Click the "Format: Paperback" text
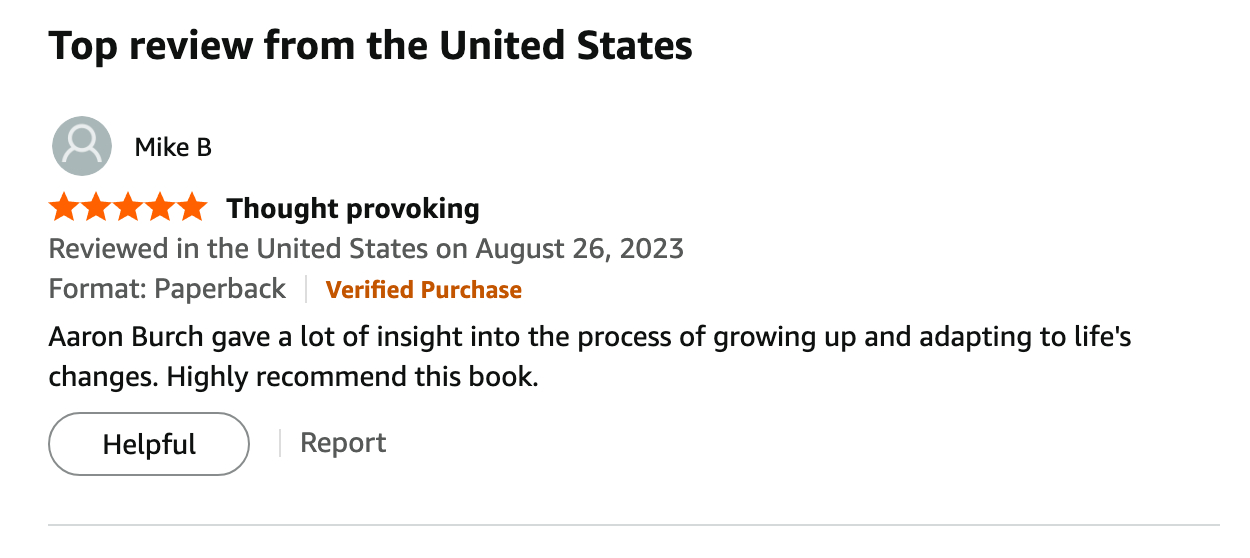Viewport: 1250px width, 558px height. click(167, 290)
